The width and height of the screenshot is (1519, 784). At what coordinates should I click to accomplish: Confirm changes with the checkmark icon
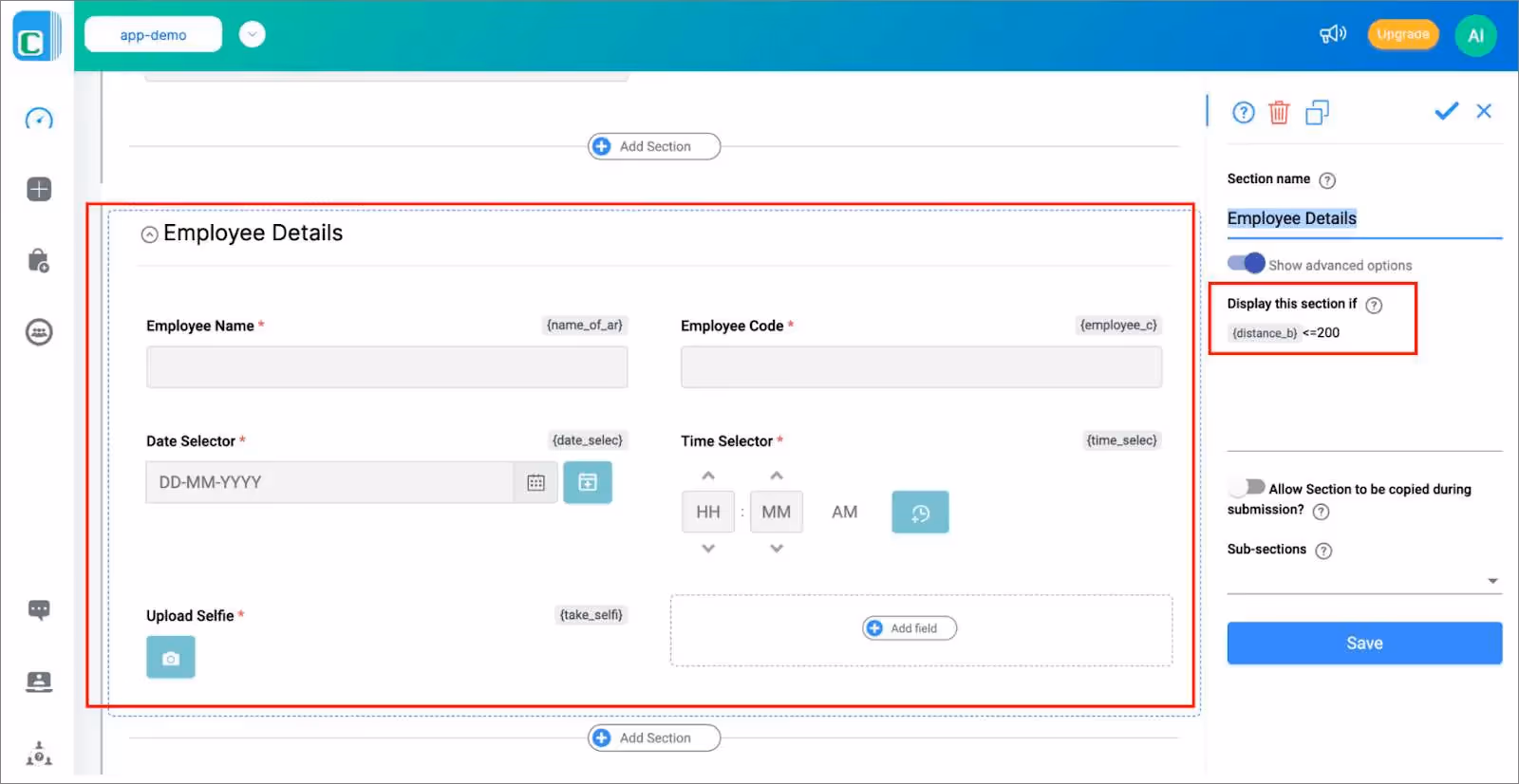pos(1446,111)
